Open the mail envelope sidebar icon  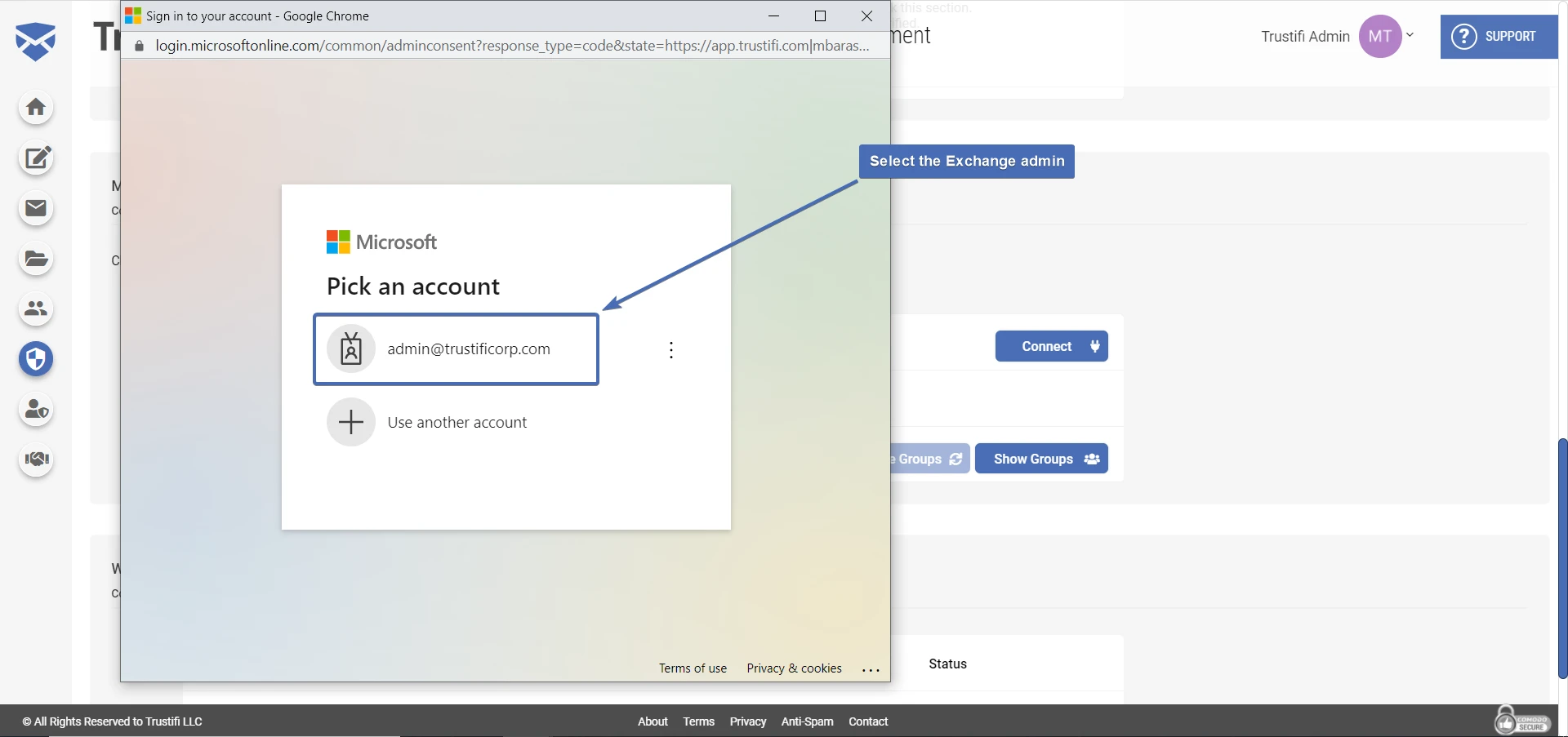(x=36, y=209)
